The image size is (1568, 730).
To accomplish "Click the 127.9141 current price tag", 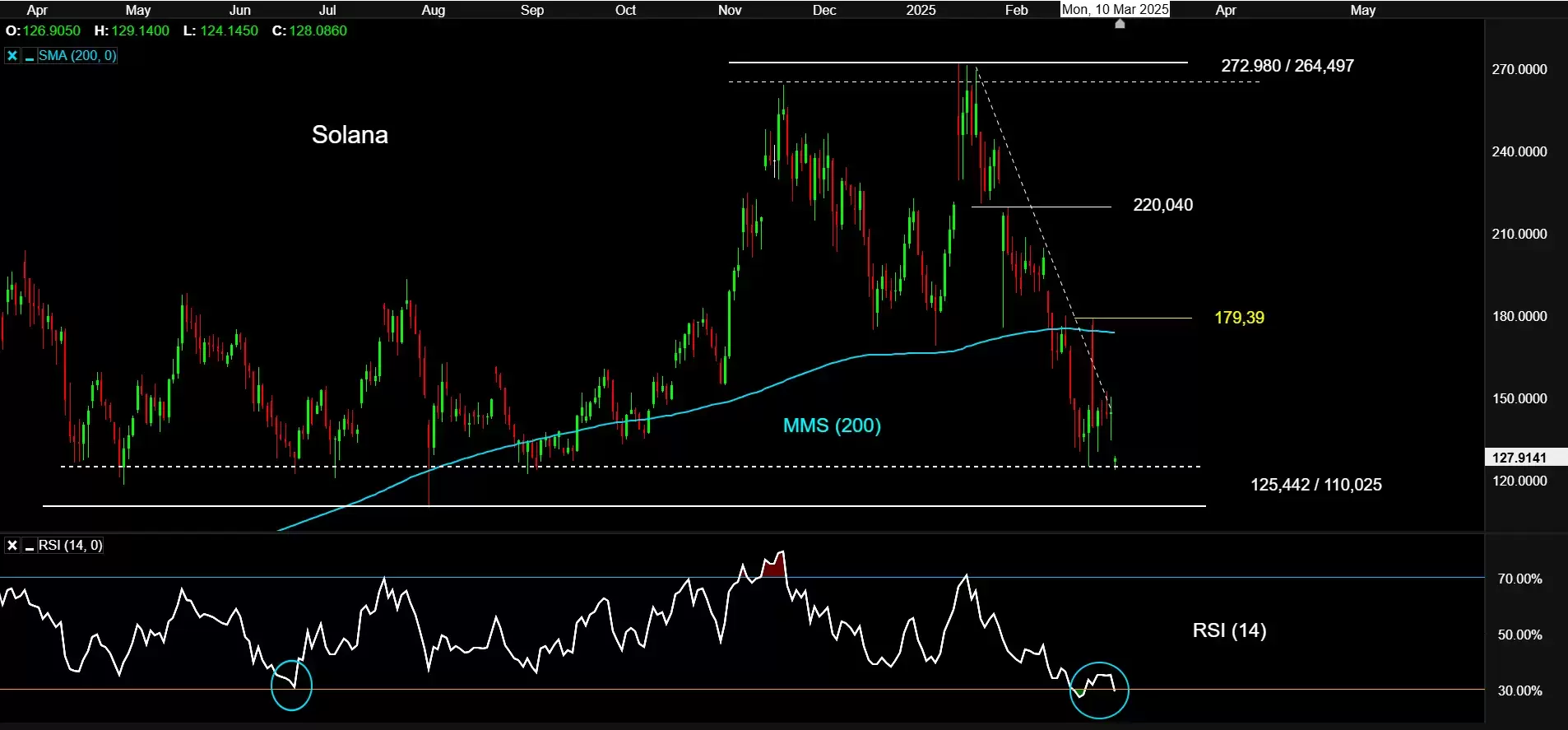I will 1519,458.
